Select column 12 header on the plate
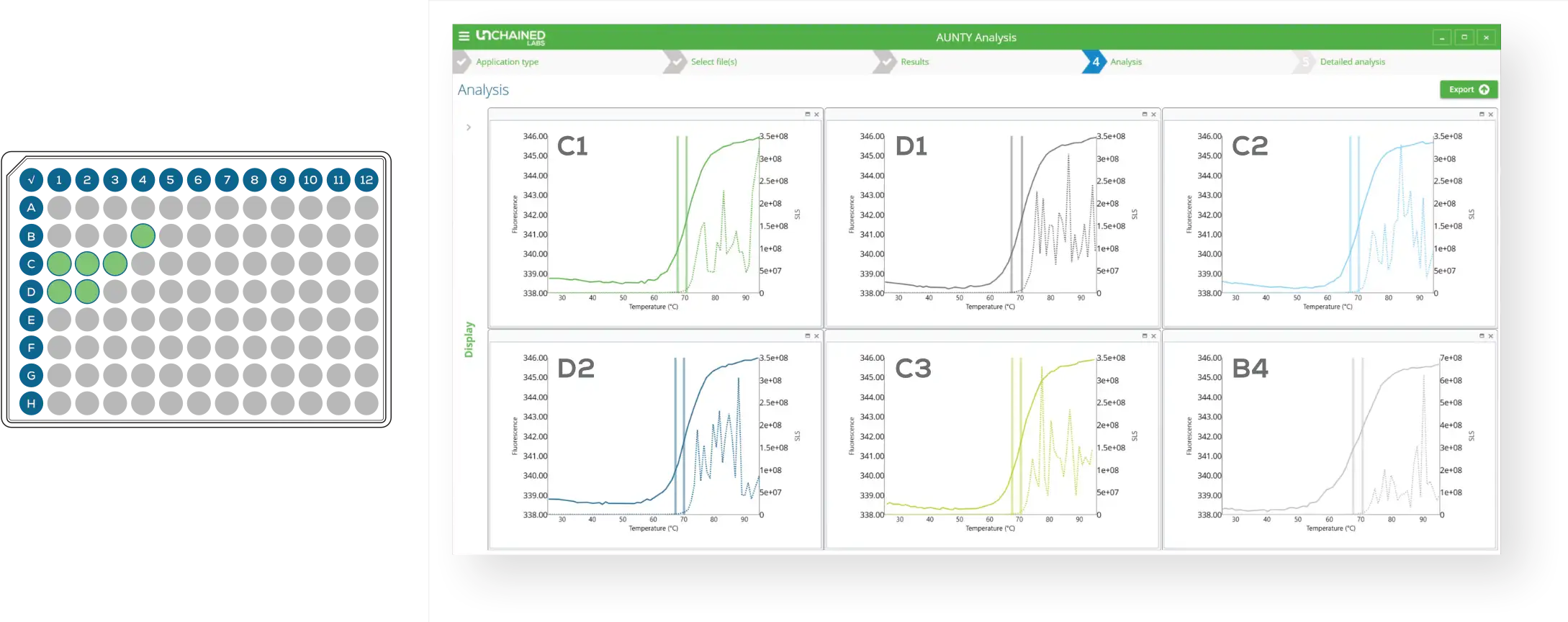The width and height of the screenshot is (1568, 622). pos(366,180)
